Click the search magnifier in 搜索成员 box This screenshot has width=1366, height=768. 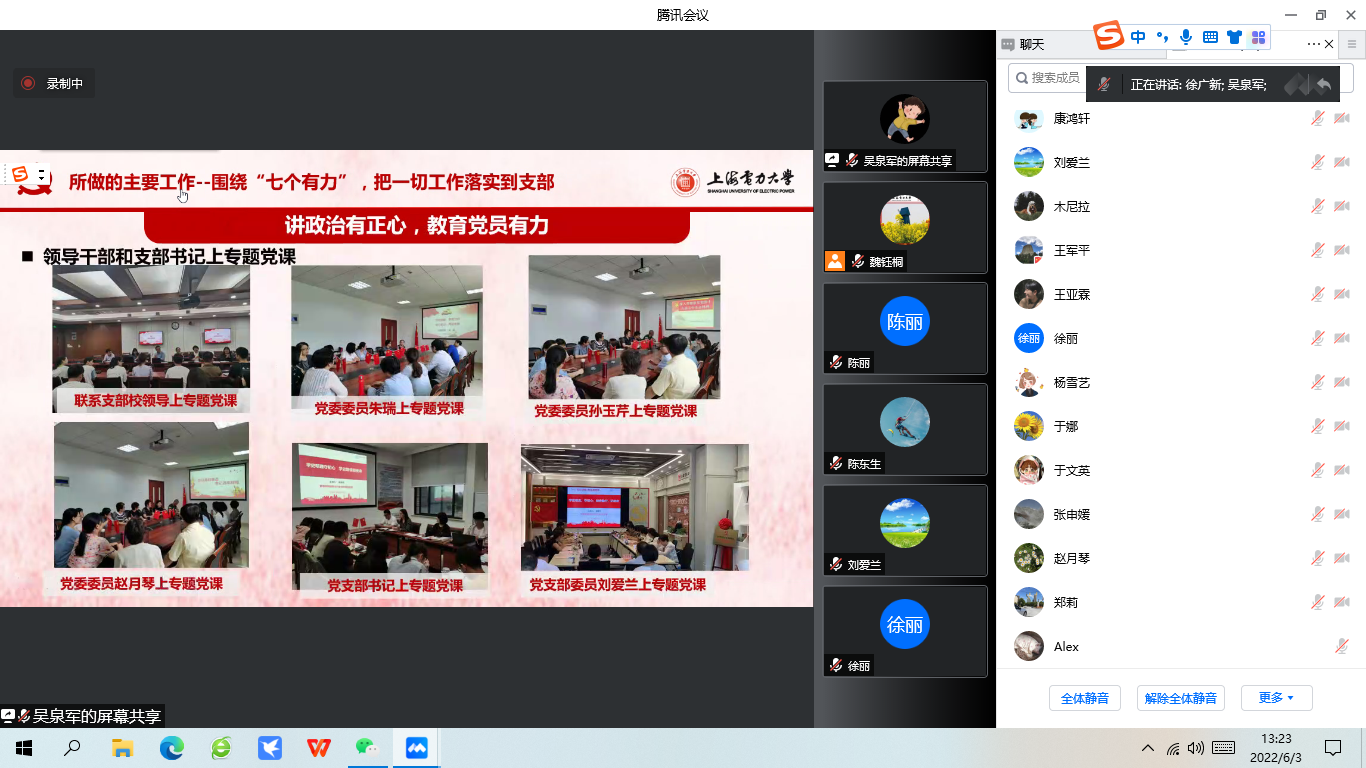pyautogui.click(x=1022, y=77)
